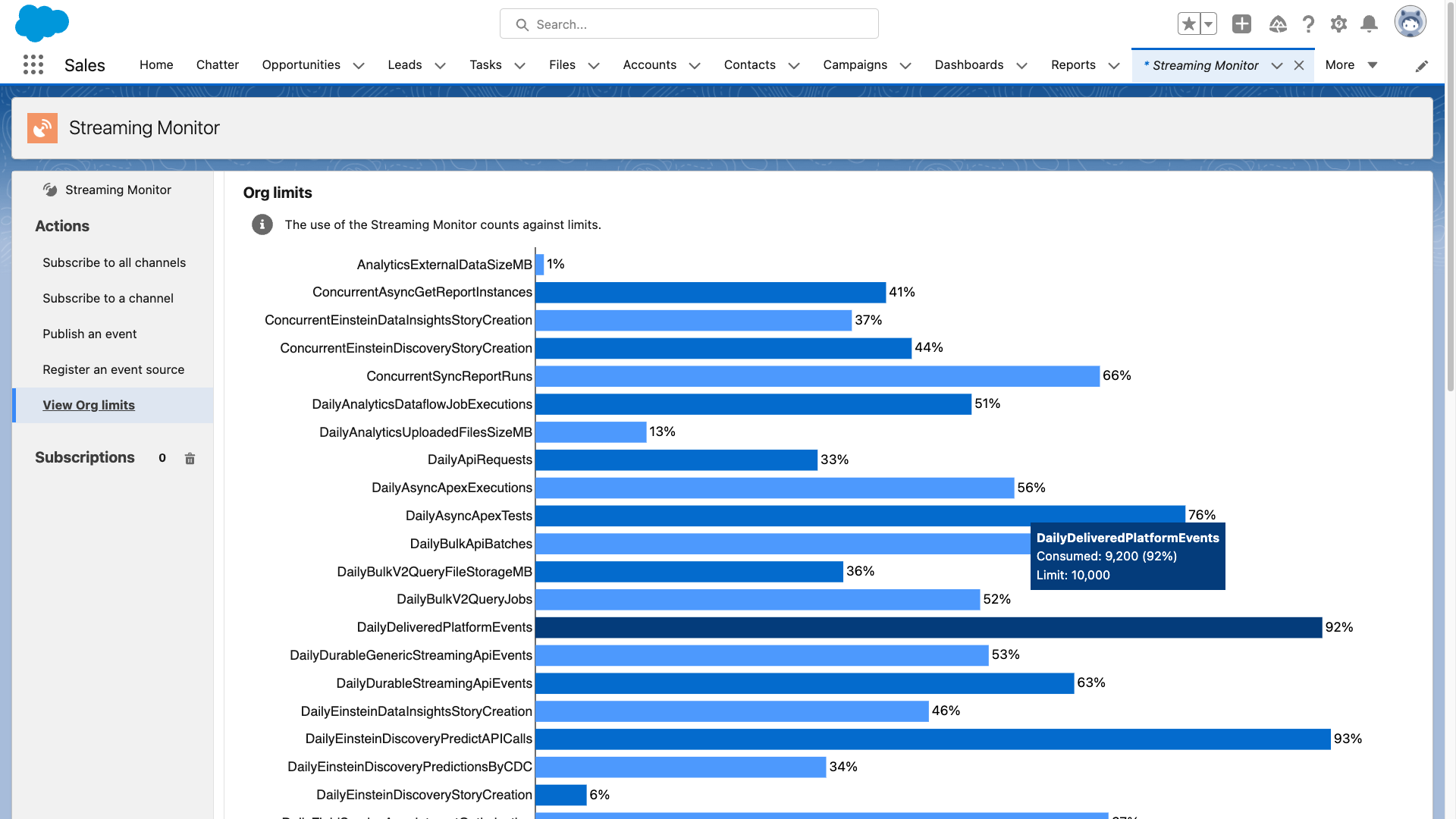Click the Publish an event action link
This screenshot has height=819, width=1456.
[x=89, y=333]
